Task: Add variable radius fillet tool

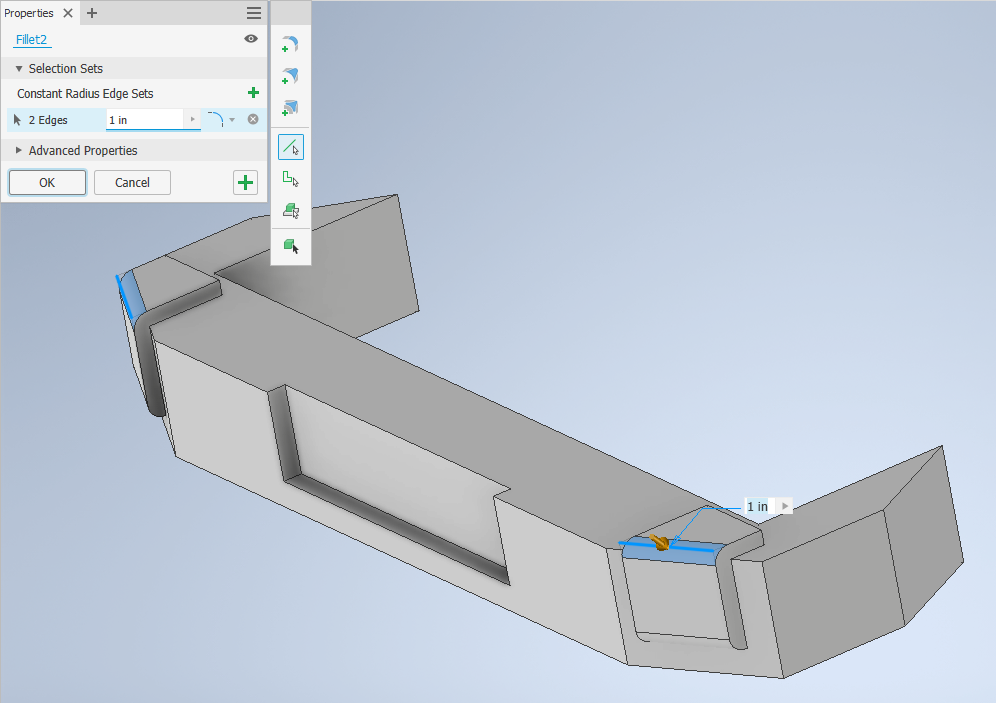Action: click(290, 76)
